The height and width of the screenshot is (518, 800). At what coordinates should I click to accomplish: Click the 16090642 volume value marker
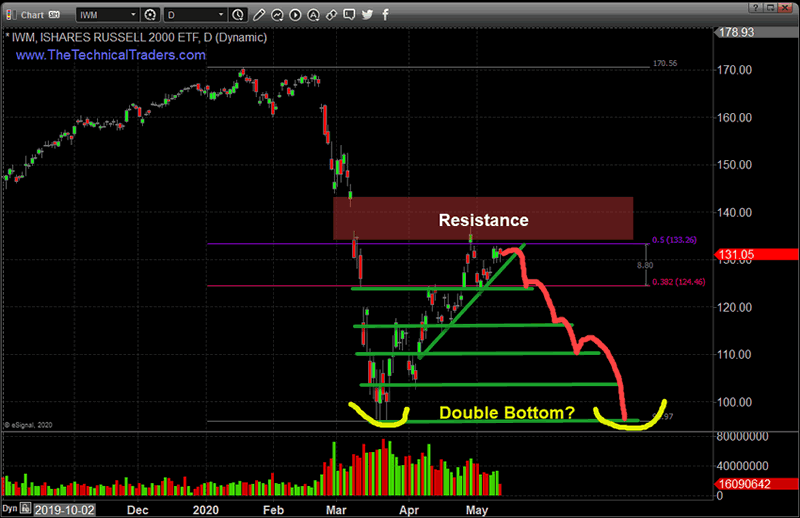[756, 484]
